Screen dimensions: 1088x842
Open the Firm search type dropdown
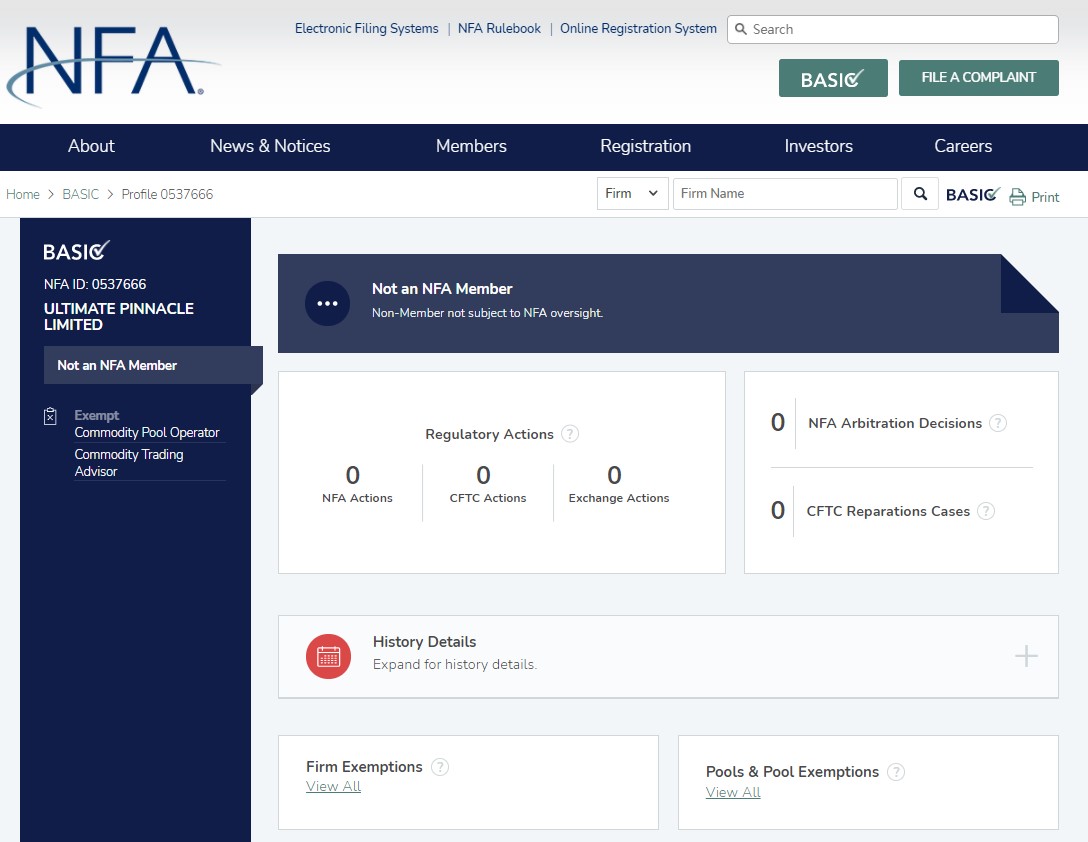(x=632, y=194)
